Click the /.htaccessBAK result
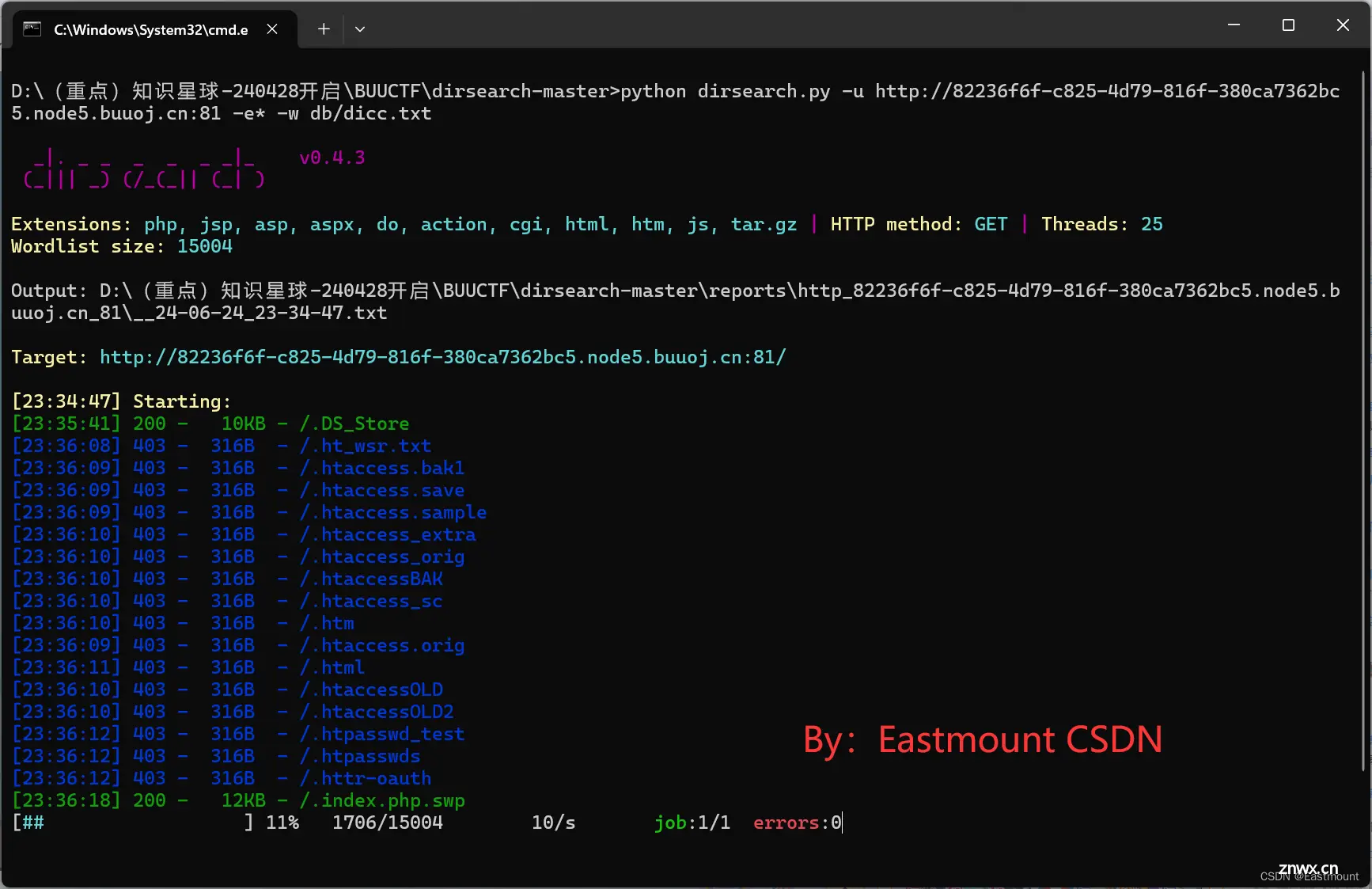The width and height of the screenshot is (1372, 889). [227, 579]
